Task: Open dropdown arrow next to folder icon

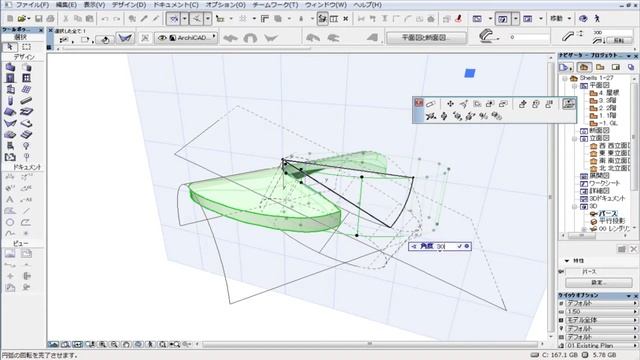Action: coord(29,19)
